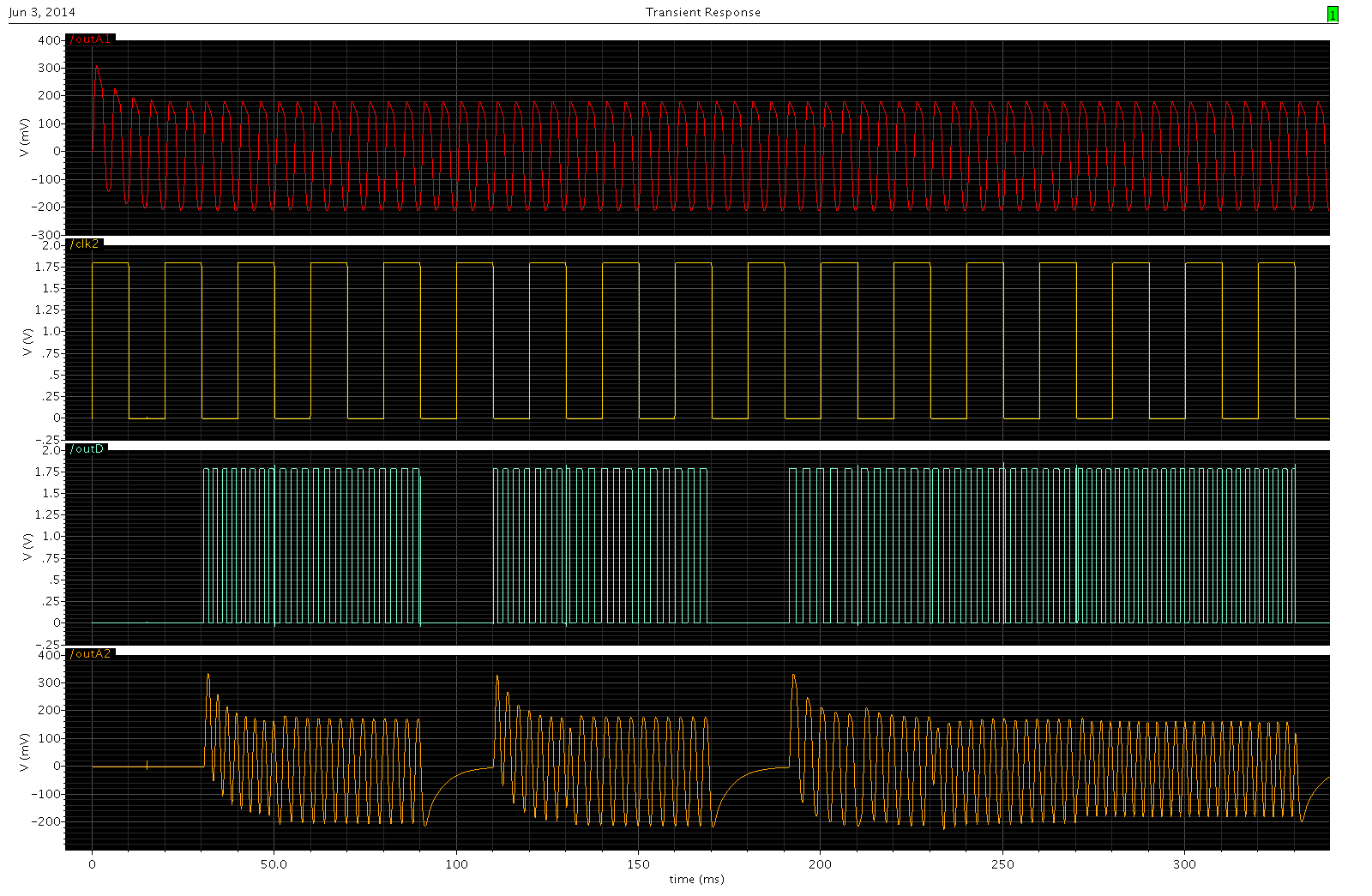1372x896 pixels.
Task: Click the 300 tick in the outA2 panel
Action: (x=51, y=683)
